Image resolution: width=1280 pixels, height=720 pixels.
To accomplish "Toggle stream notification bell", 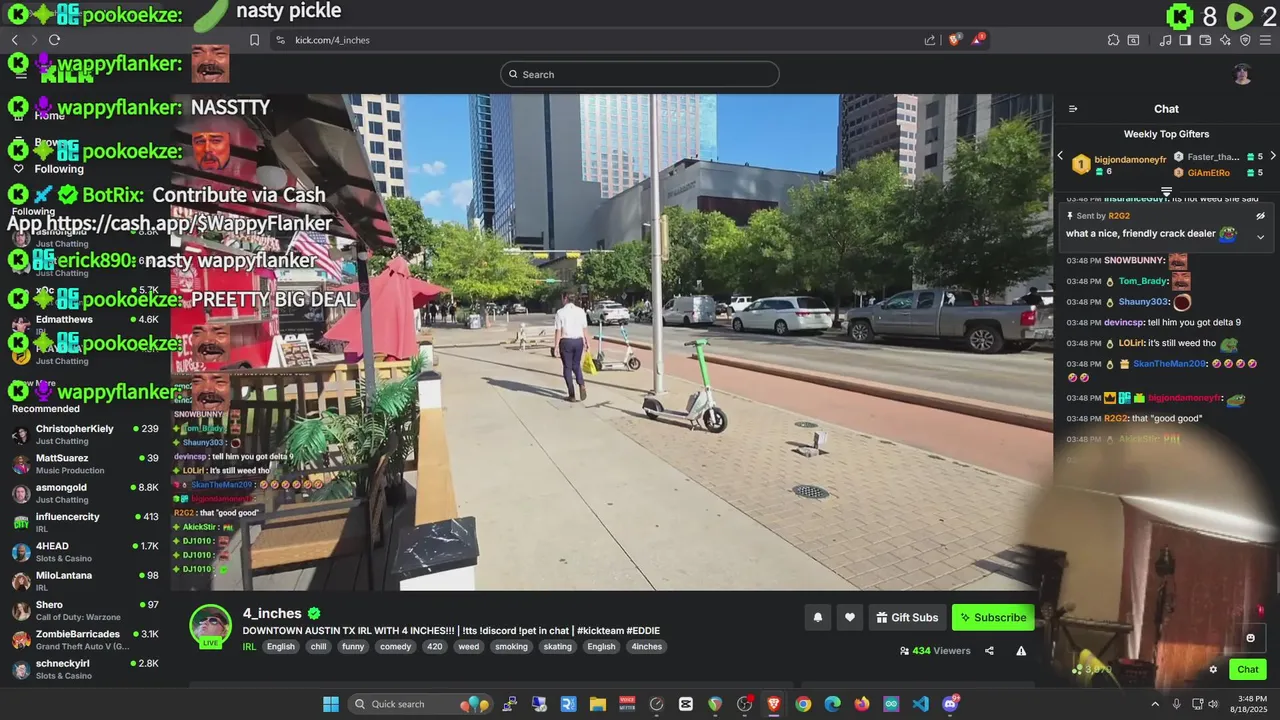I will click(x=817, y=618).
